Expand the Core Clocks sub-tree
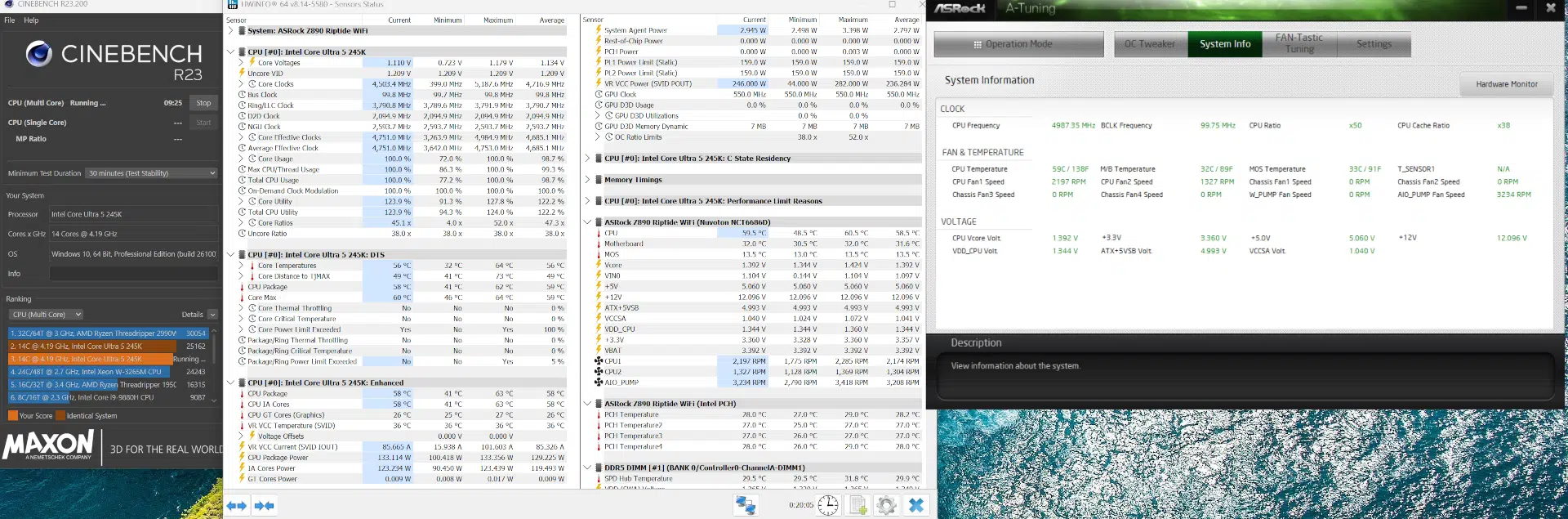This screenshot has height=519, width=1568. tap(241, 83)
